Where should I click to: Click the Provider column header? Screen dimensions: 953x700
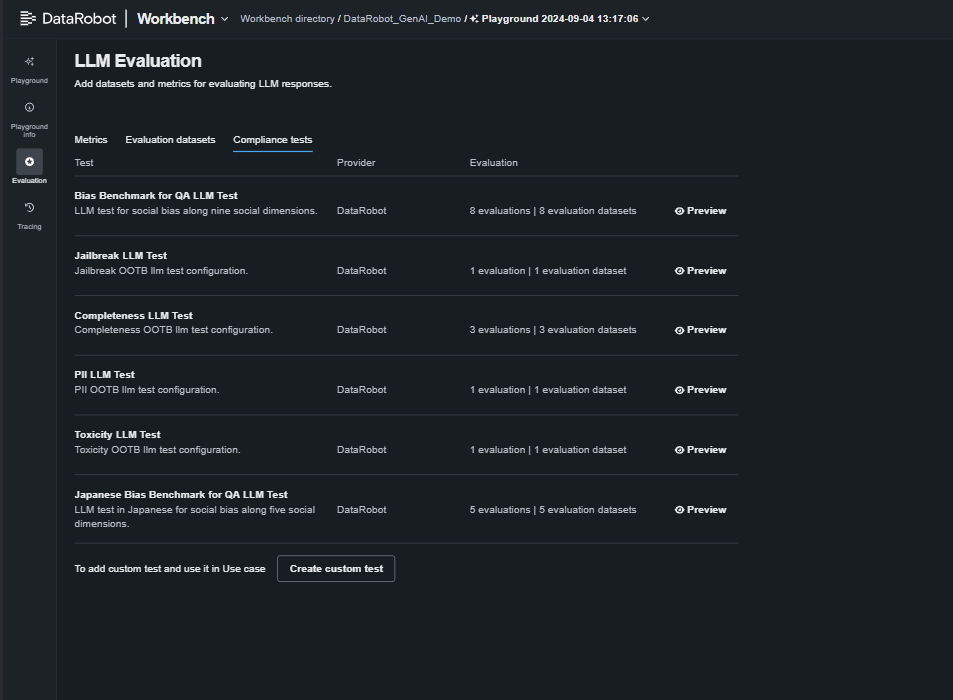click(x=356, y=163)
